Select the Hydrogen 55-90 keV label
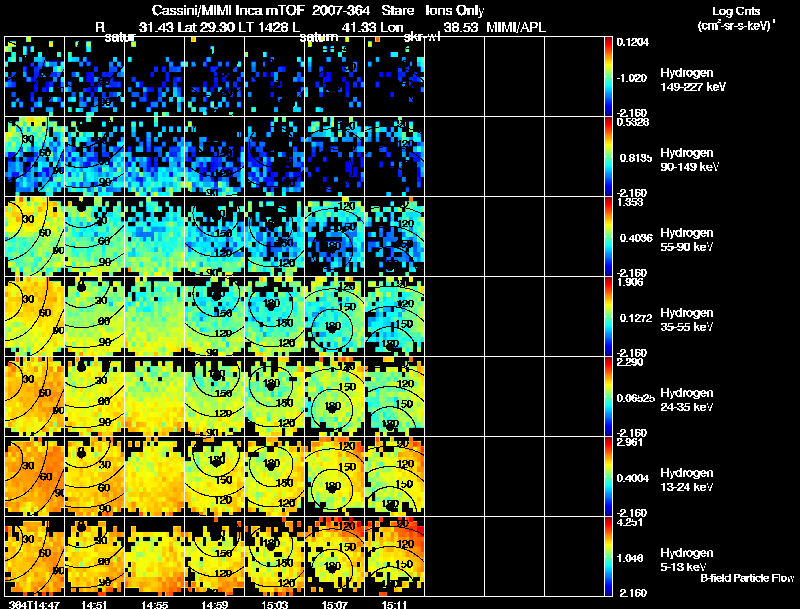Image resolution: width=800 pixels, height=609 pixels. point(687,240)
